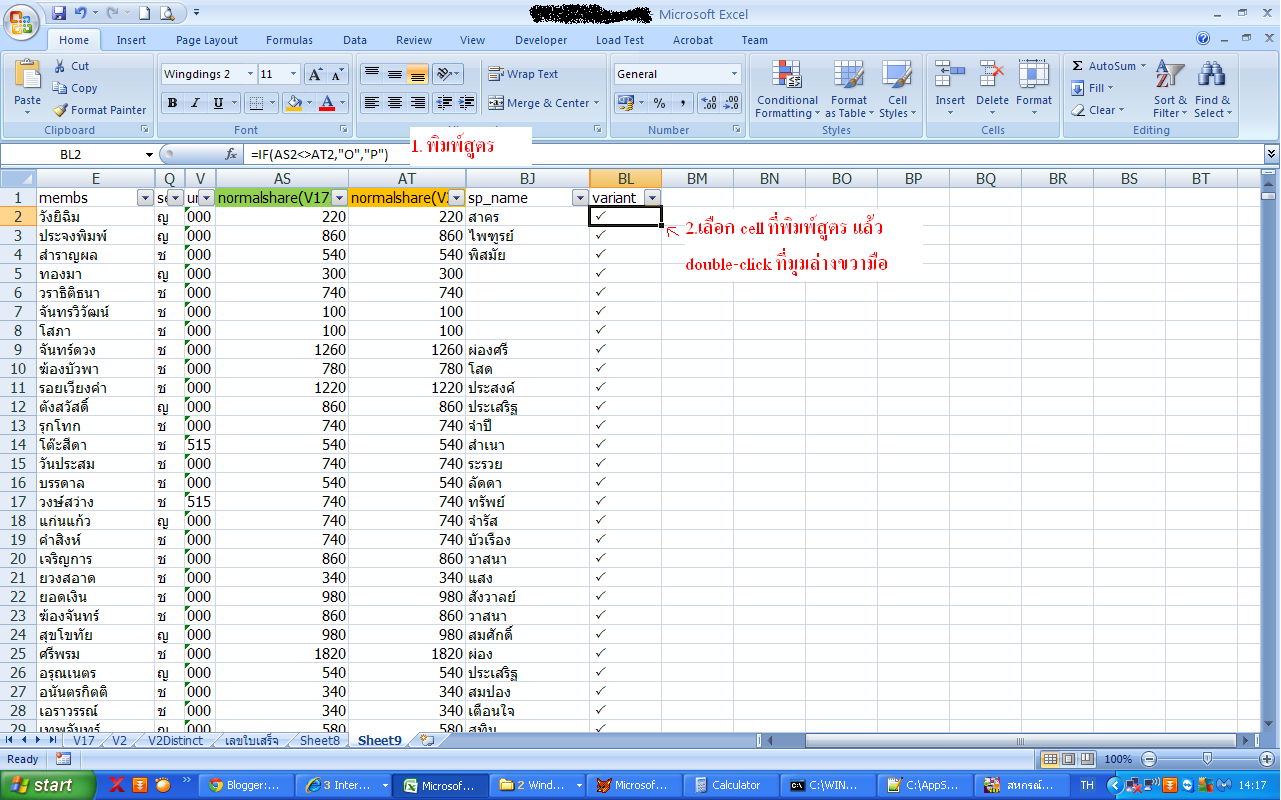The image size is (1281, 800).
Task: Open the Sheet8 worksheet tab
Action: pos(320,740)
